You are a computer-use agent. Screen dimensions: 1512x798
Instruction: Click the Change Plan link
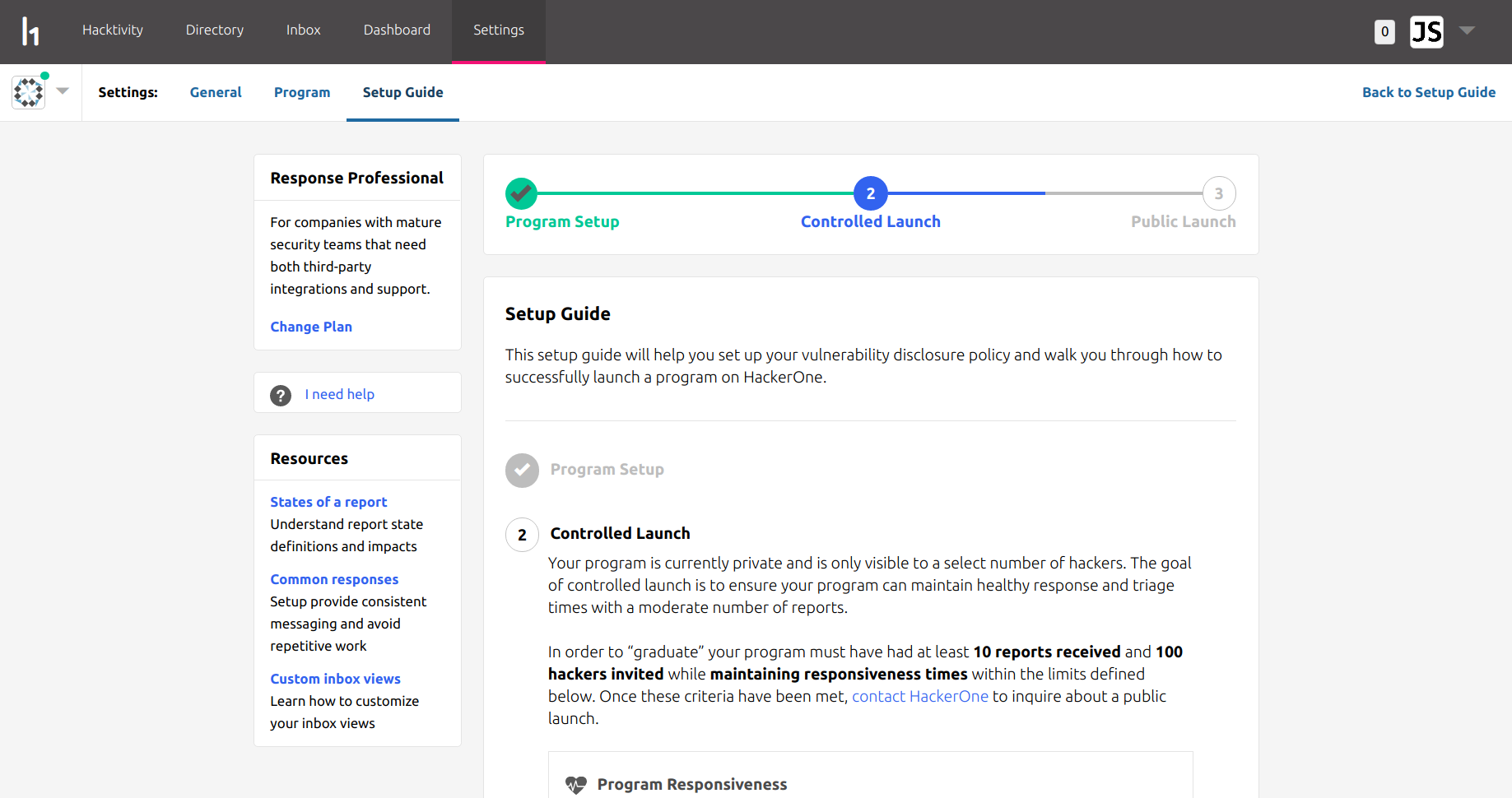311,327
